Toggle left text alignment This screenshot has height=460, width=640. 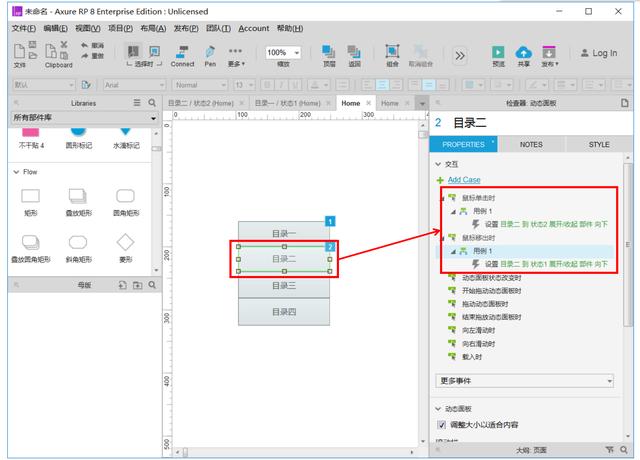coord(367,85)
